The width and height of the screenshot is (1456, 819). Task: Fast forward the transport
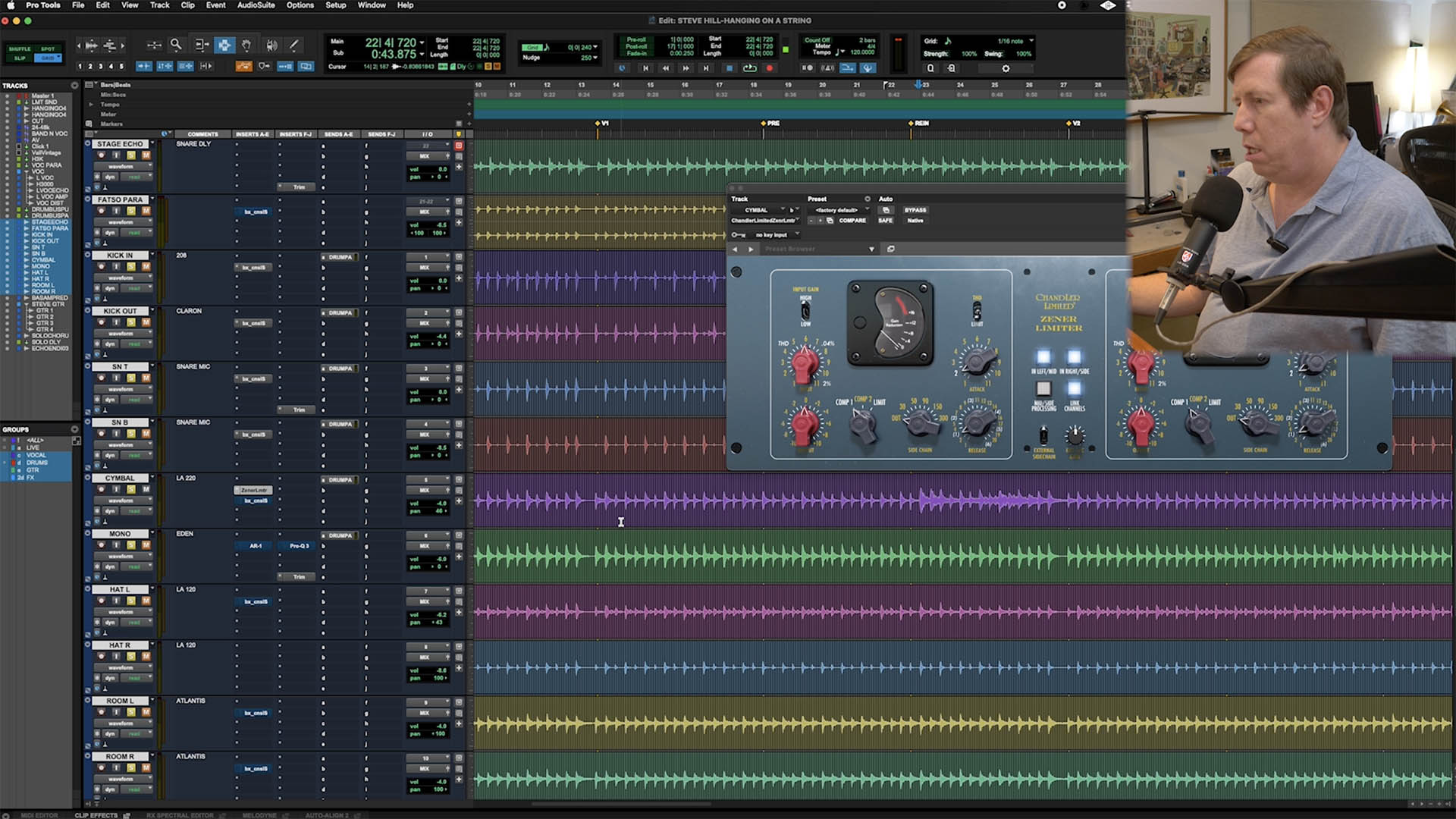click(686, 68)
